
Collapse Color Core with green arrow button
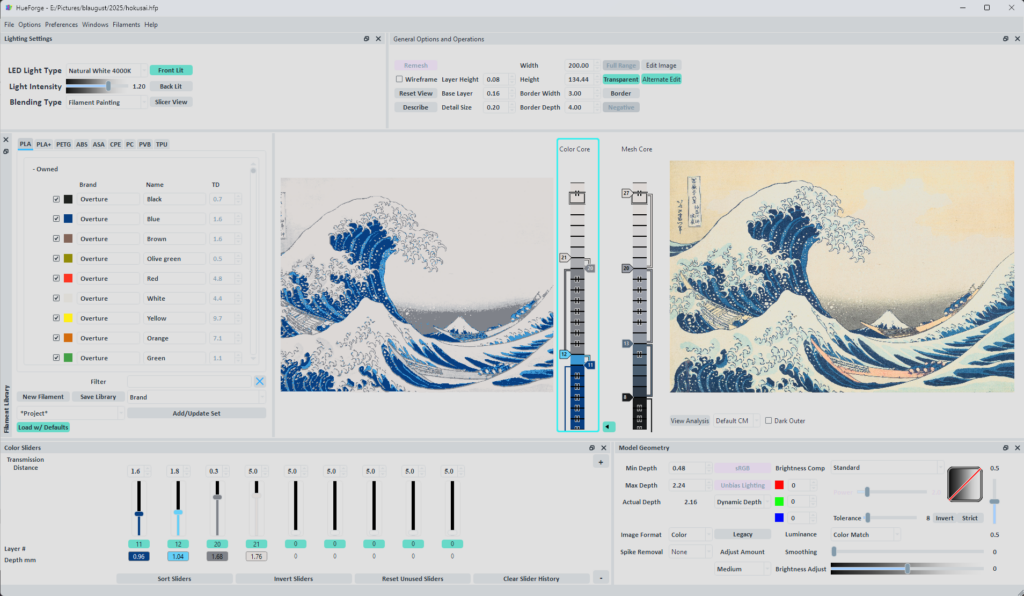[x=608, y=427]
